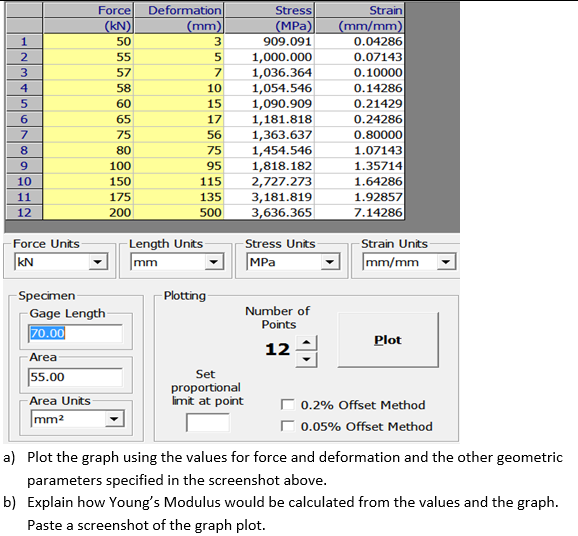Click Stress cell 1,000.000
The width and height of the screenshot is (578, 536).
click(269, 57)
